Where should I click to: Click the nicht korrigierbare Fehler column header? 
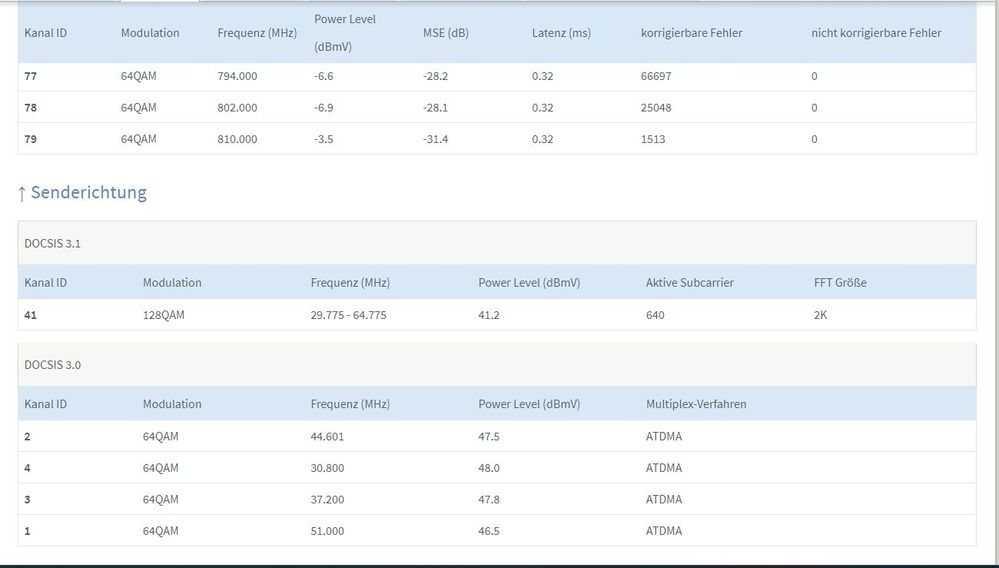point(876,33)
